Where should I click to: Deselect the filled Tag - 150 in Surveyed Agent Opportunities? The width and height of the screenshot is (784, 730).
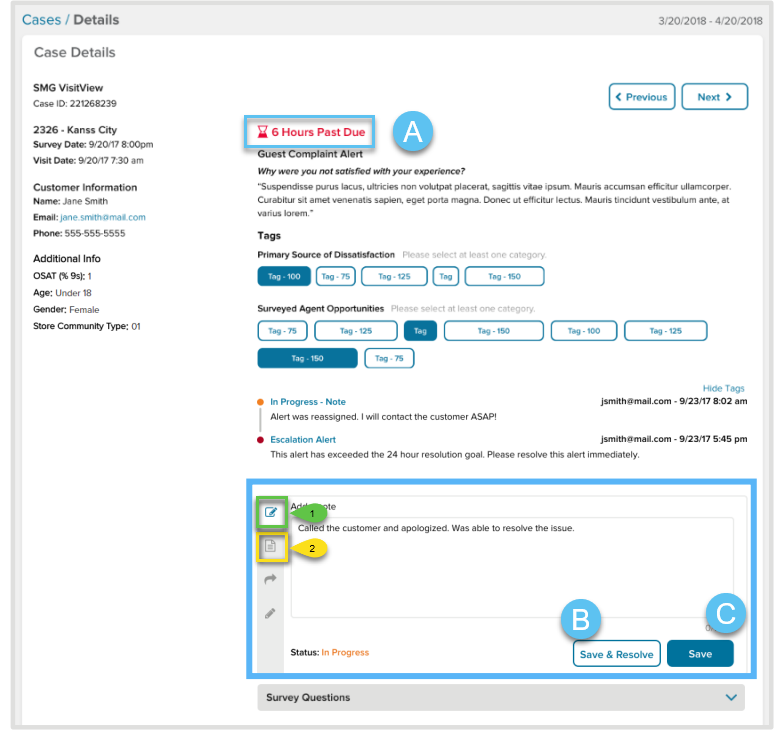click(307, 358)
